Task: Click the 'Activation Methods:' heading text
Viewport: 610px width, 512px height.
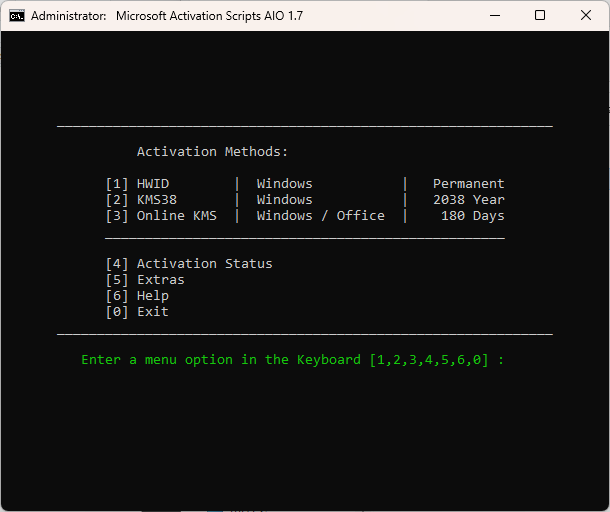Action: 212,152
